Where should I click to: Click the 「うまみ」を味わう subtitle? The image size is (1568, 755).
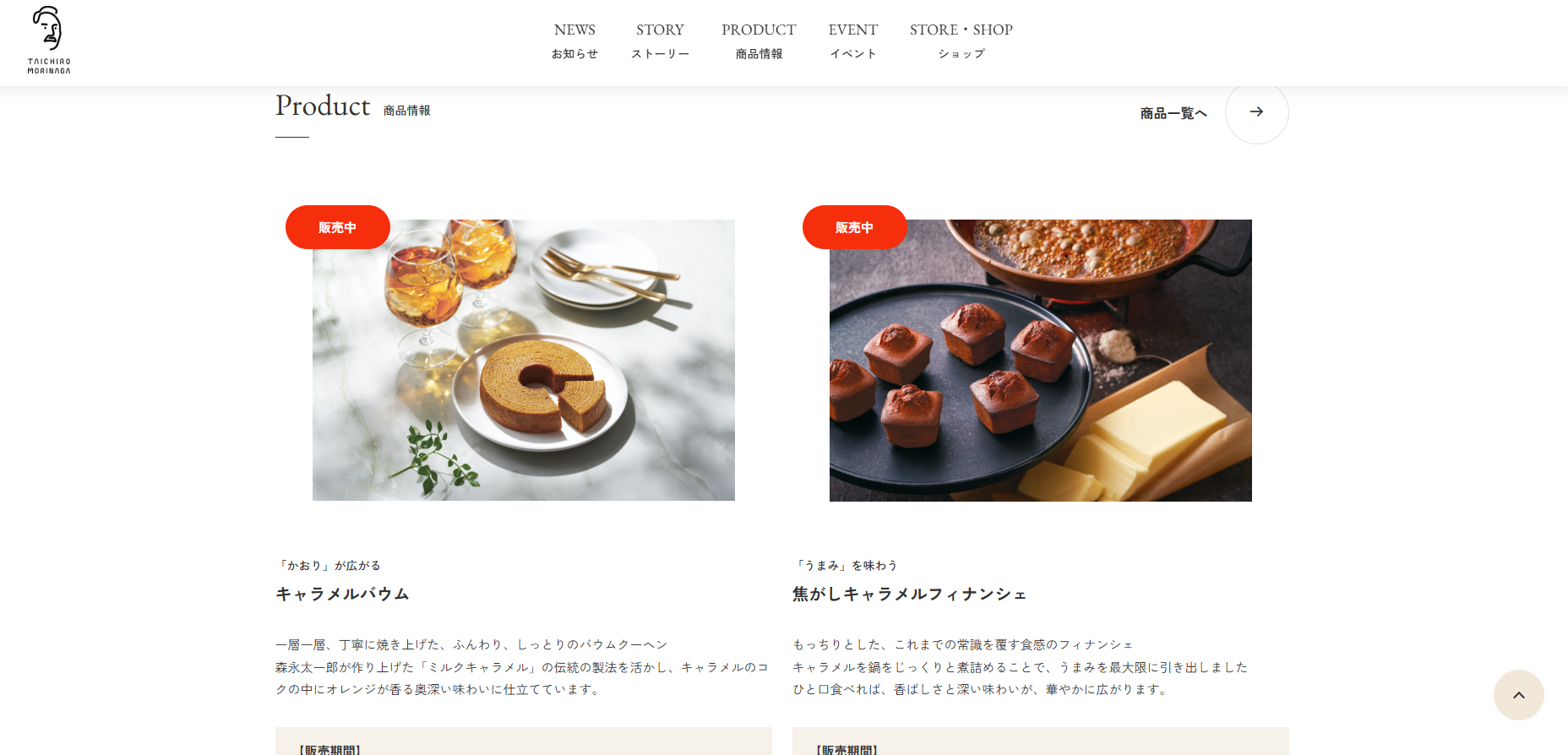point(846,565)
